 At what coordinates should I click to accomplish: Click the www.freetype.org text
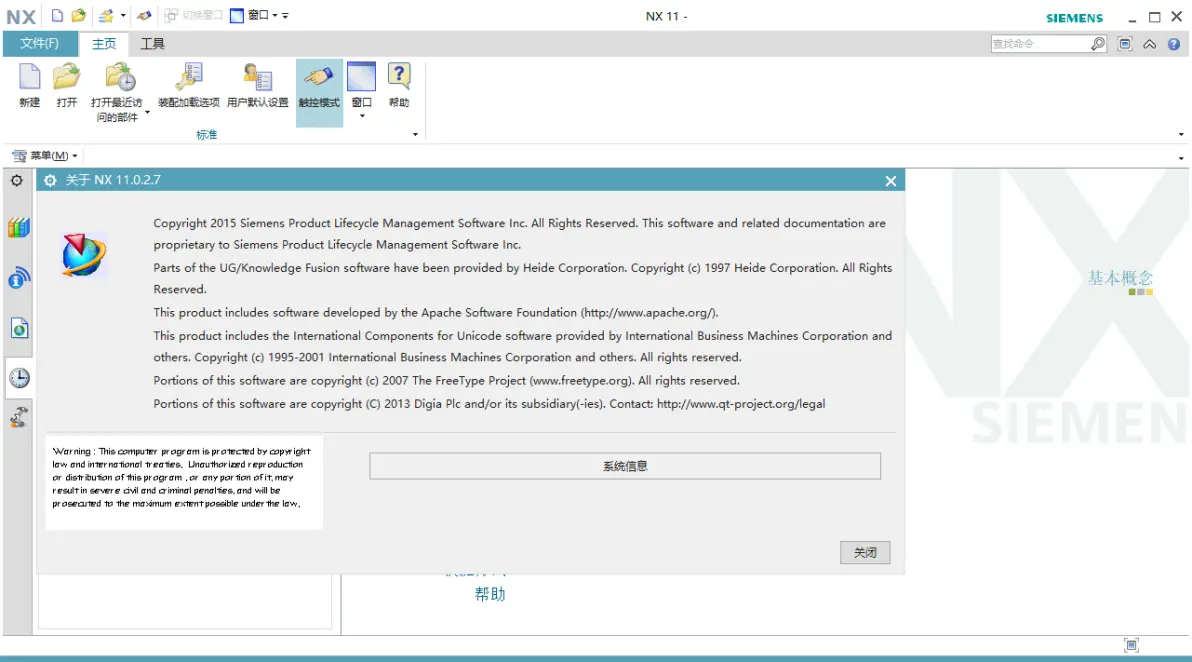[x=580, y=381]
